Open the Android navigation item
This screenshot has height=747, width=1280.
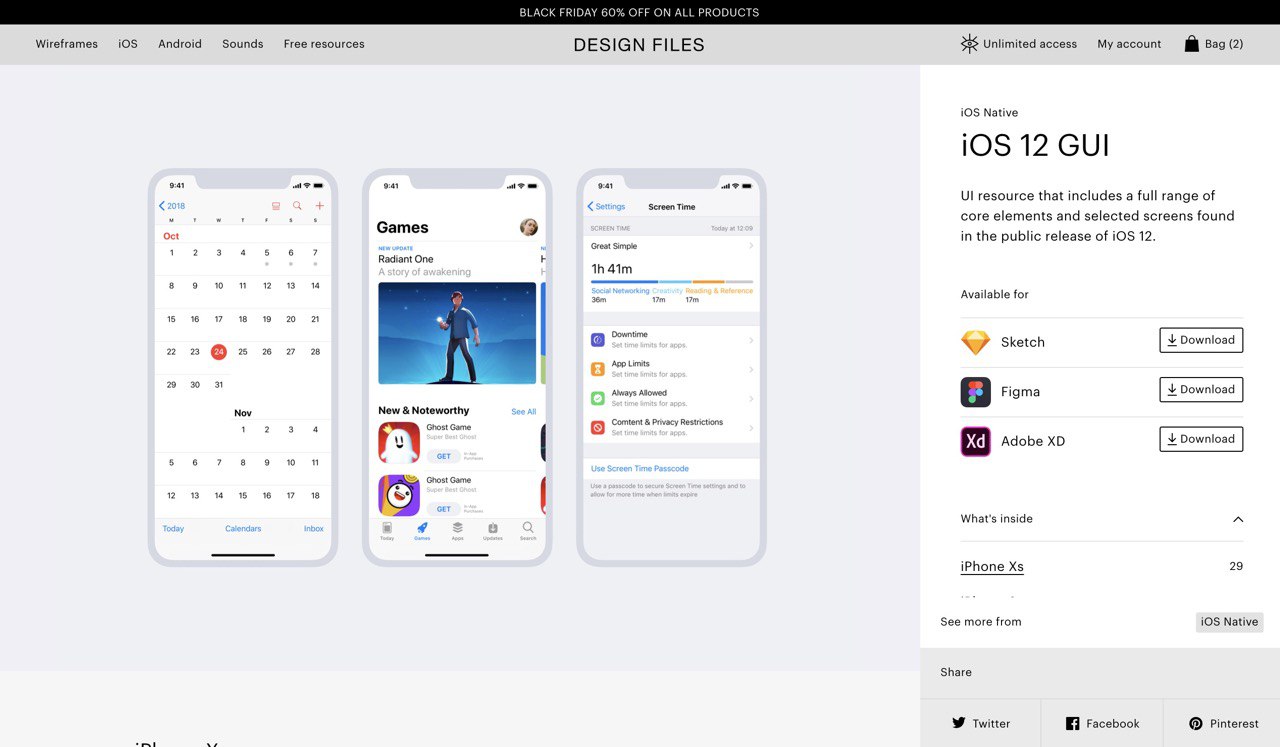(180, 44)
